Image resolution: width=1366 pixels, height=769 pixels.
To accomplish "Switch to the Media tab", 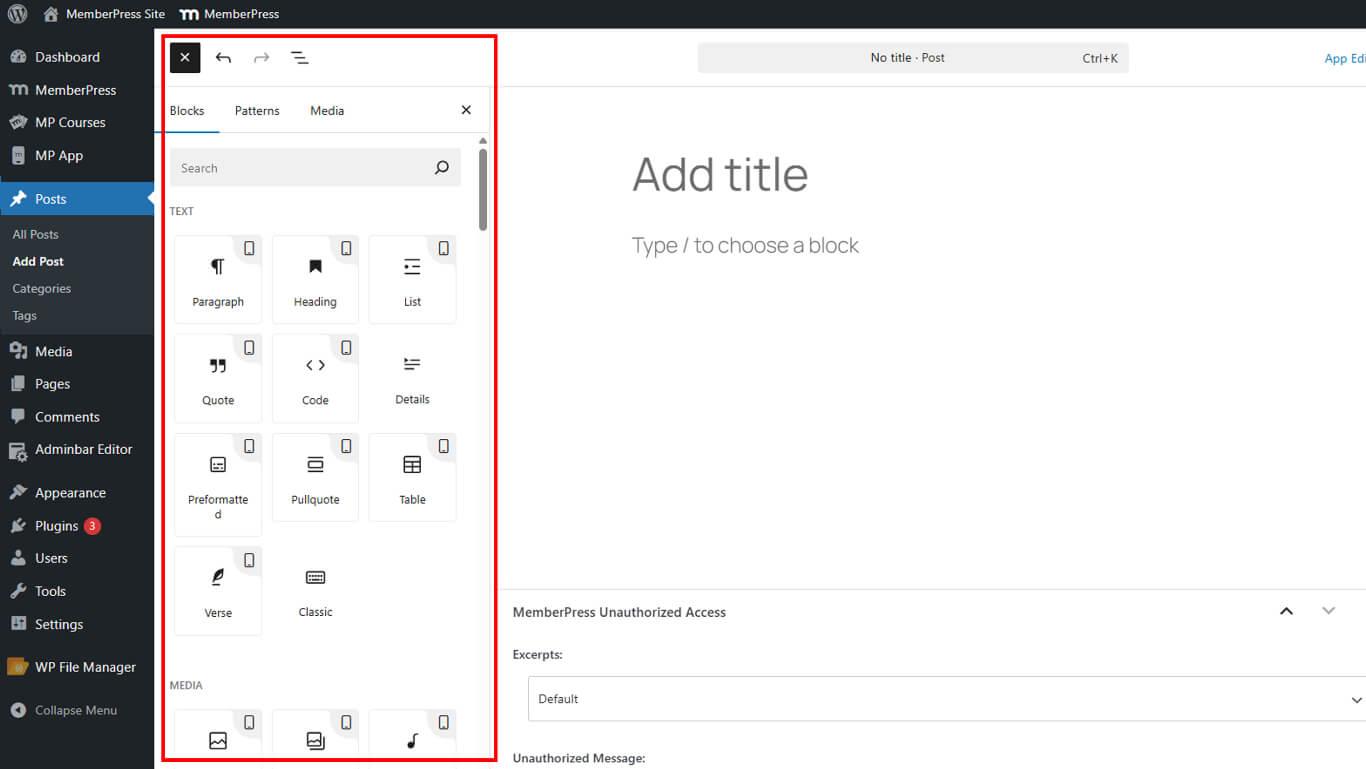I will [x=327, y=111].
